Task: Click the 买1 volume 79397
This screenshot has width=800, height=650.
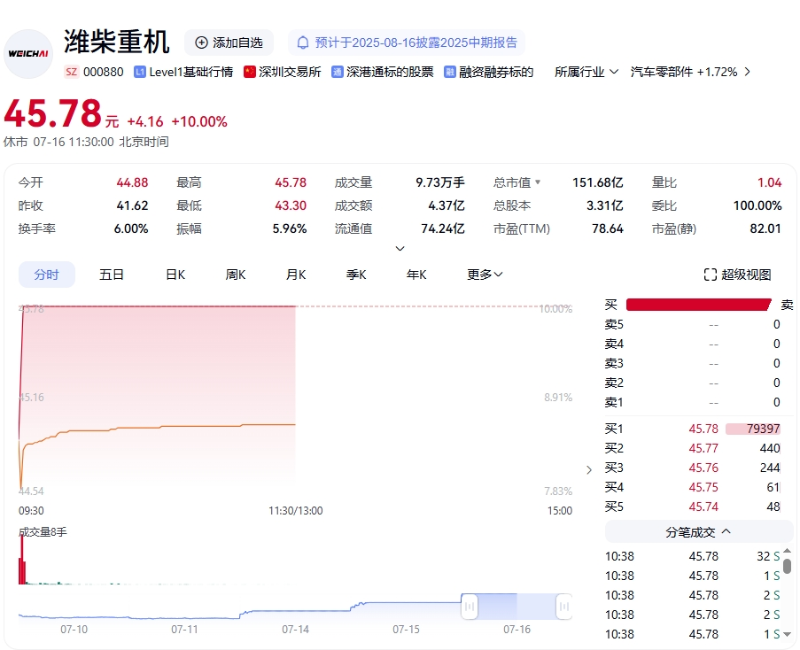Action: [x=763, y=429]
